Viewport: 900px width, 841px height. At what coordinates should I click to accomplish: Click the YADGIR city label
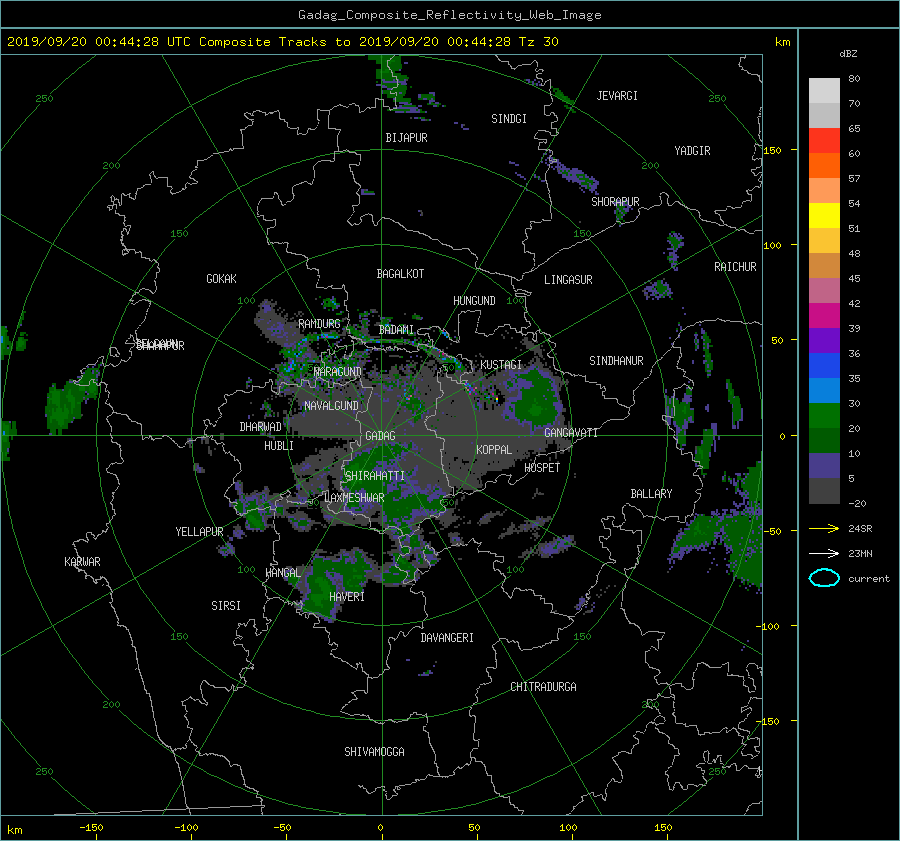[692, 151]
